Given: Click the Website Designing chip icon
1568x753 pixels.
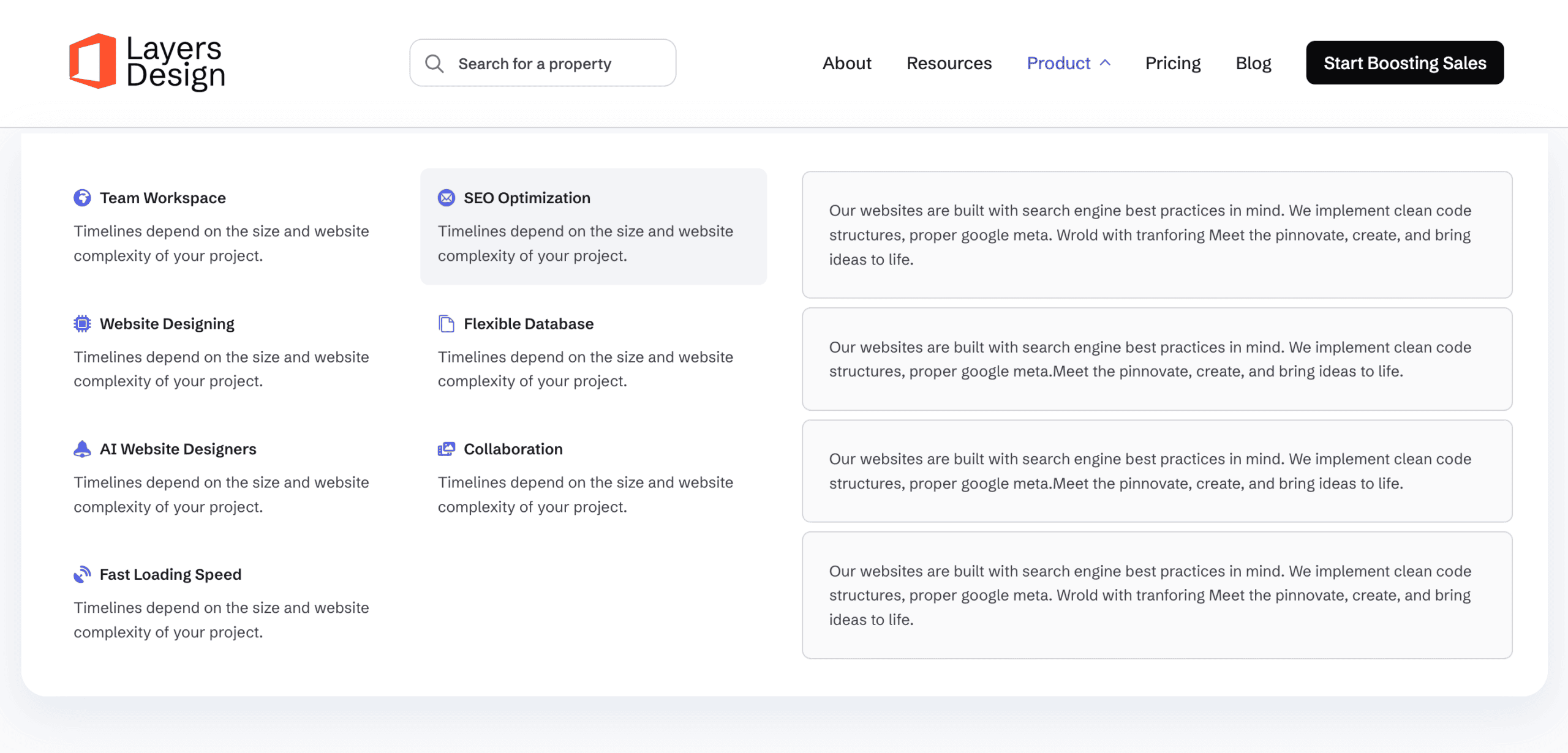Looking at the screenshot, I should [x=82, y=323].
